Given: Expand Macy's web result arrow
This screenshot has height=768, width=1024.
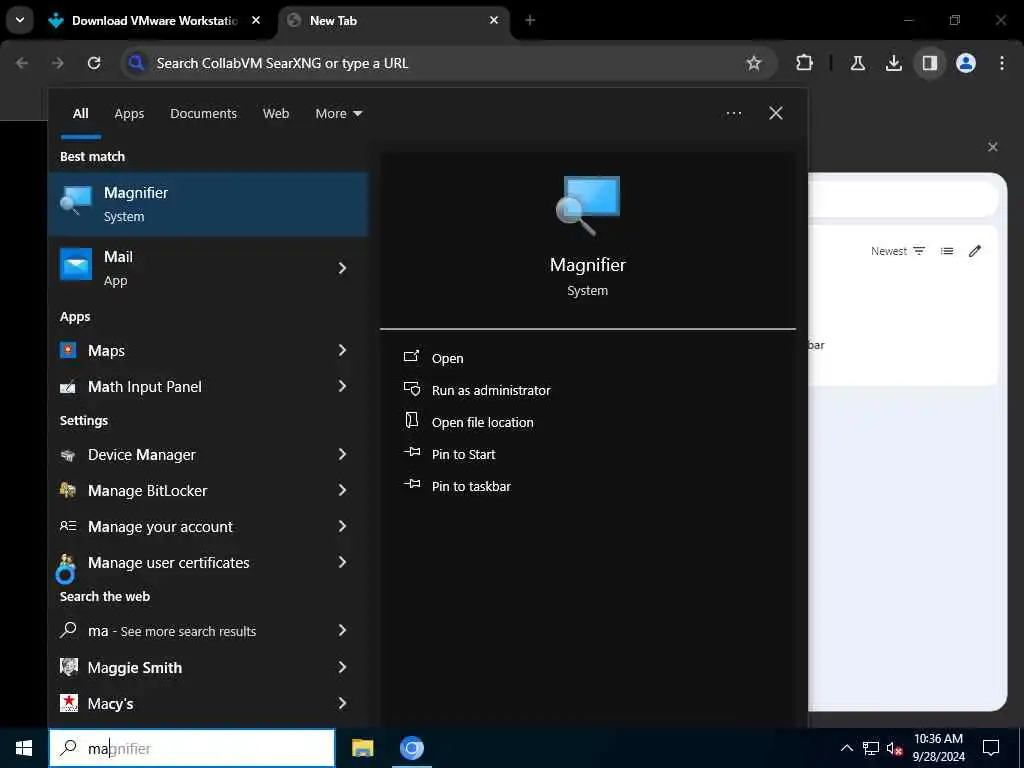Looking at the screenshot, I should 342,703.
